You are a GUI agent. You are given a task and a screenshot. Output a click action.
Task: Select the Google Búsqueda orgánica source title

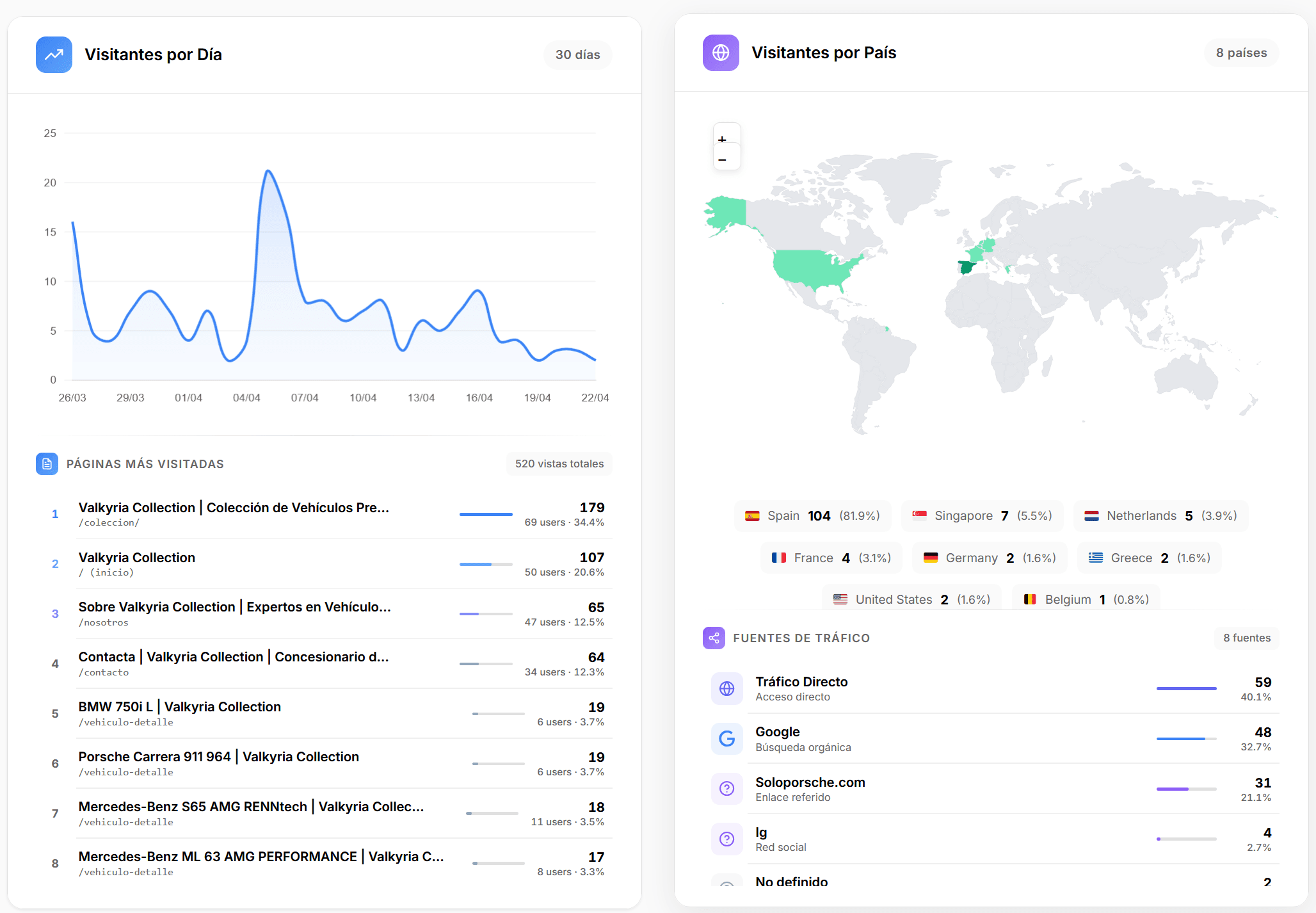tap(778, 732)
